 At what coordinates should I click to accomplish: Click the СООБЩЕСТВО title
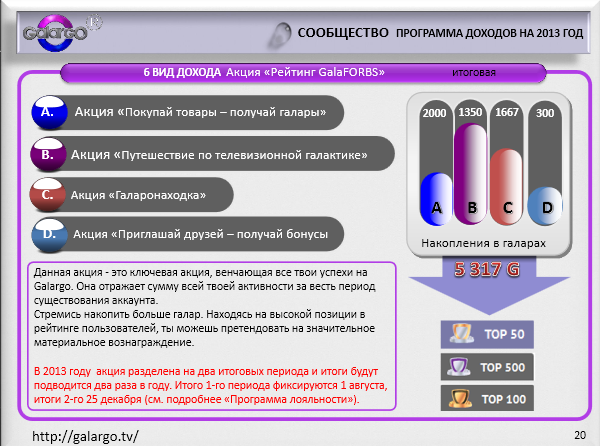click(x=343, y=33)
